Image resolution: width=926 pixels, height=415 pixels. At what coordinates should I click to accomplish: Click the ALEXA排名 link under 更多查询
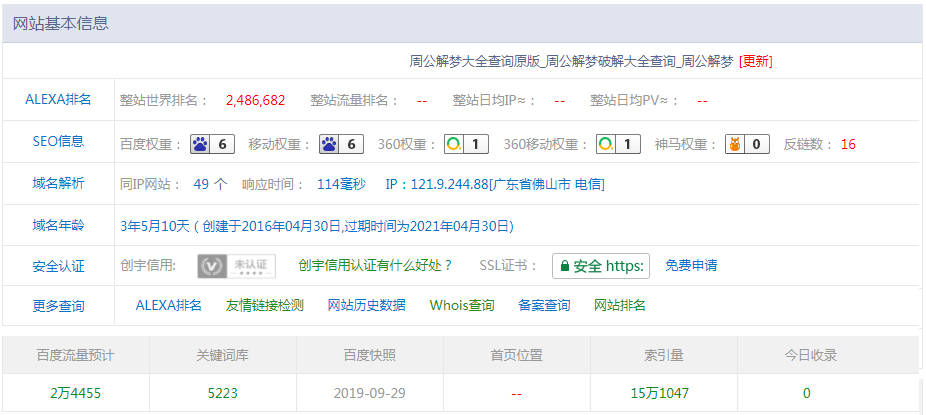(x=168, y=305)
